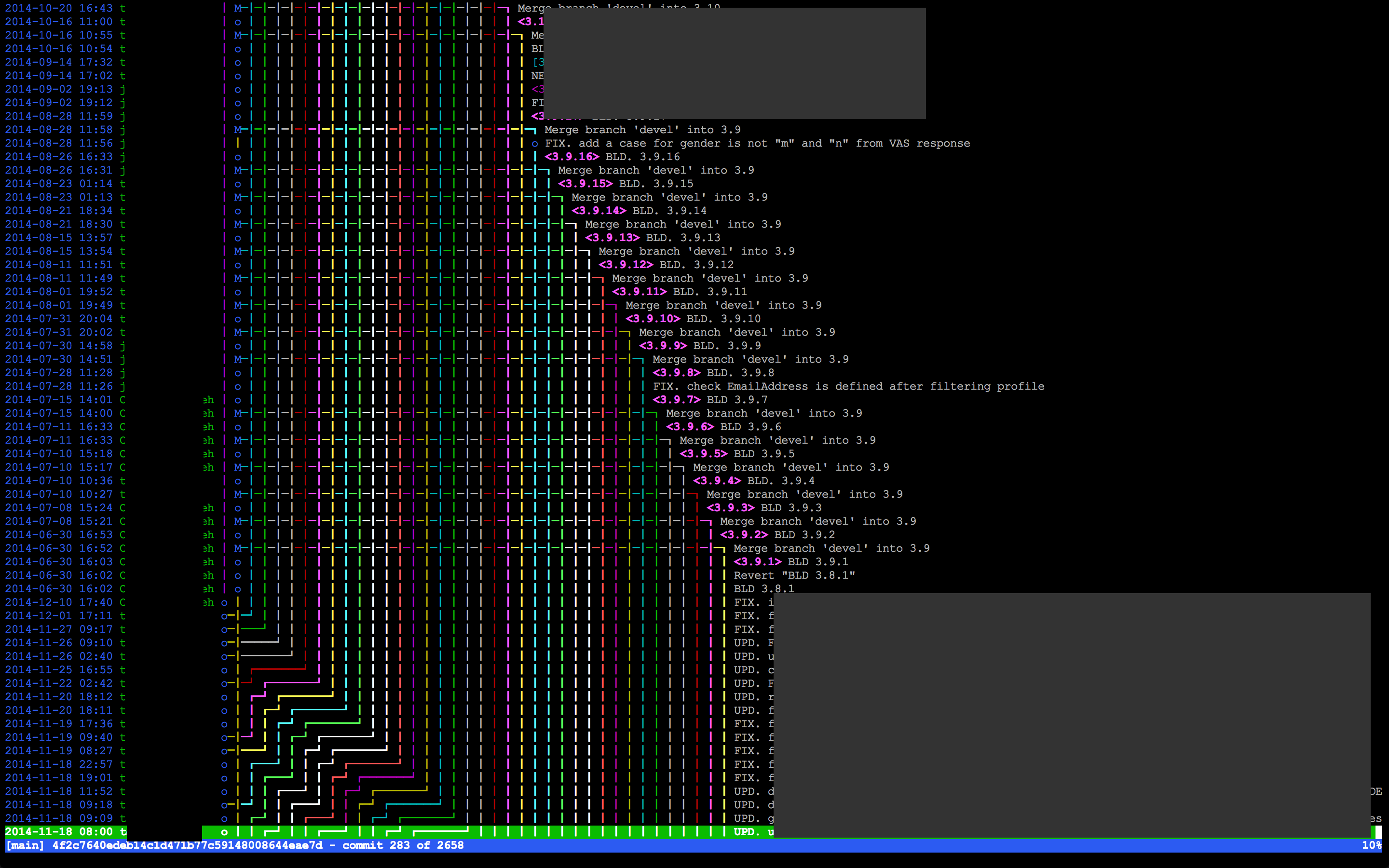Select the tag label <3.9.13>
This screenshot has height=868, width=1389.
[x=613, y=238]
